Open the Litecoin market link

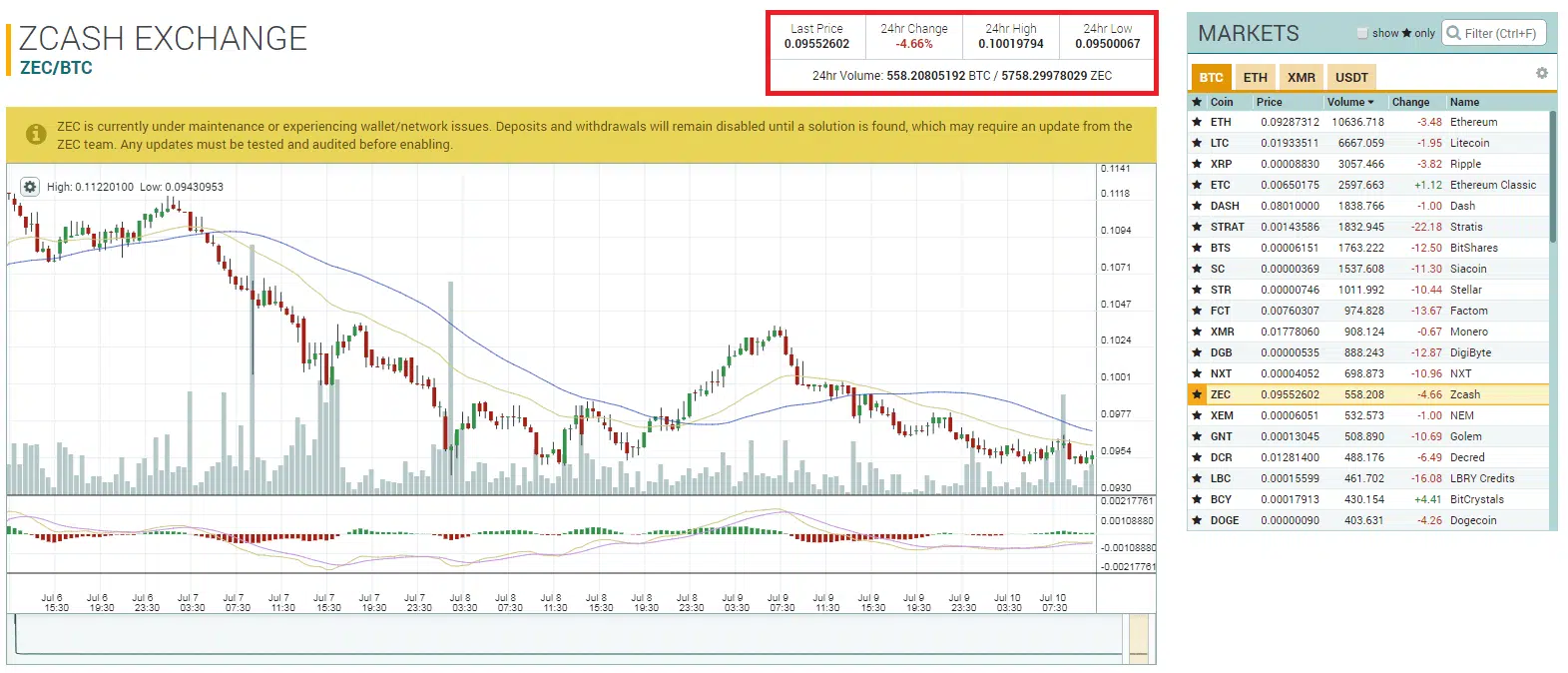pyautogui.click(x=1469, y=143)
